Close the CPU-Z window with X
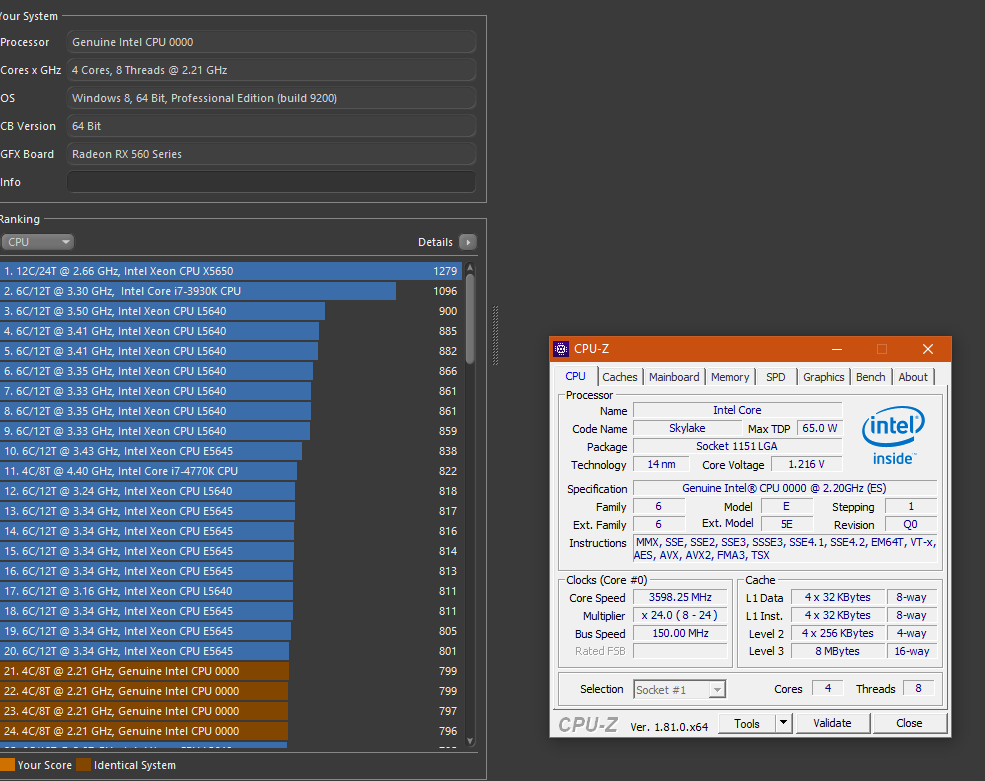 (928, 349)
